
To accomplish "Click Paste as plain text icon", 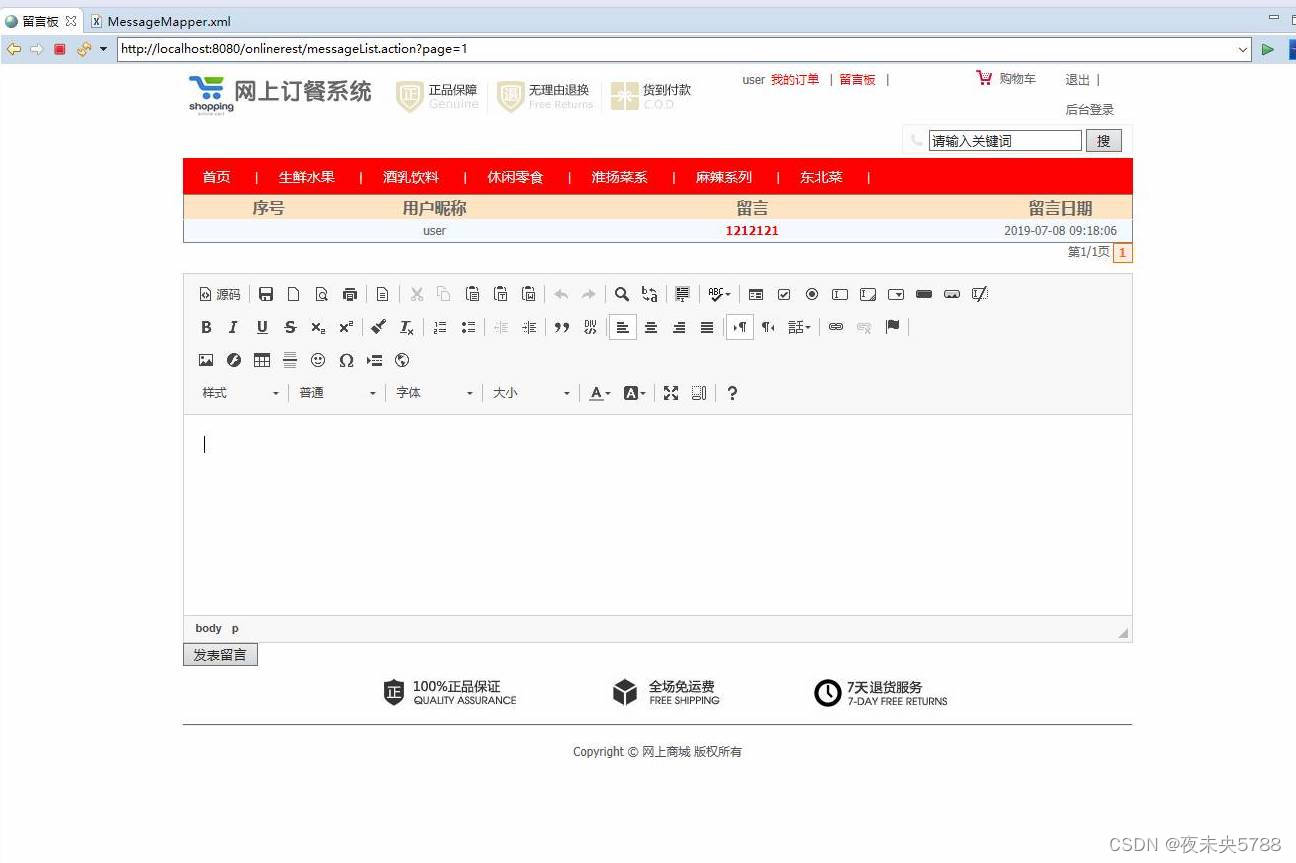I will pos(500,294).
